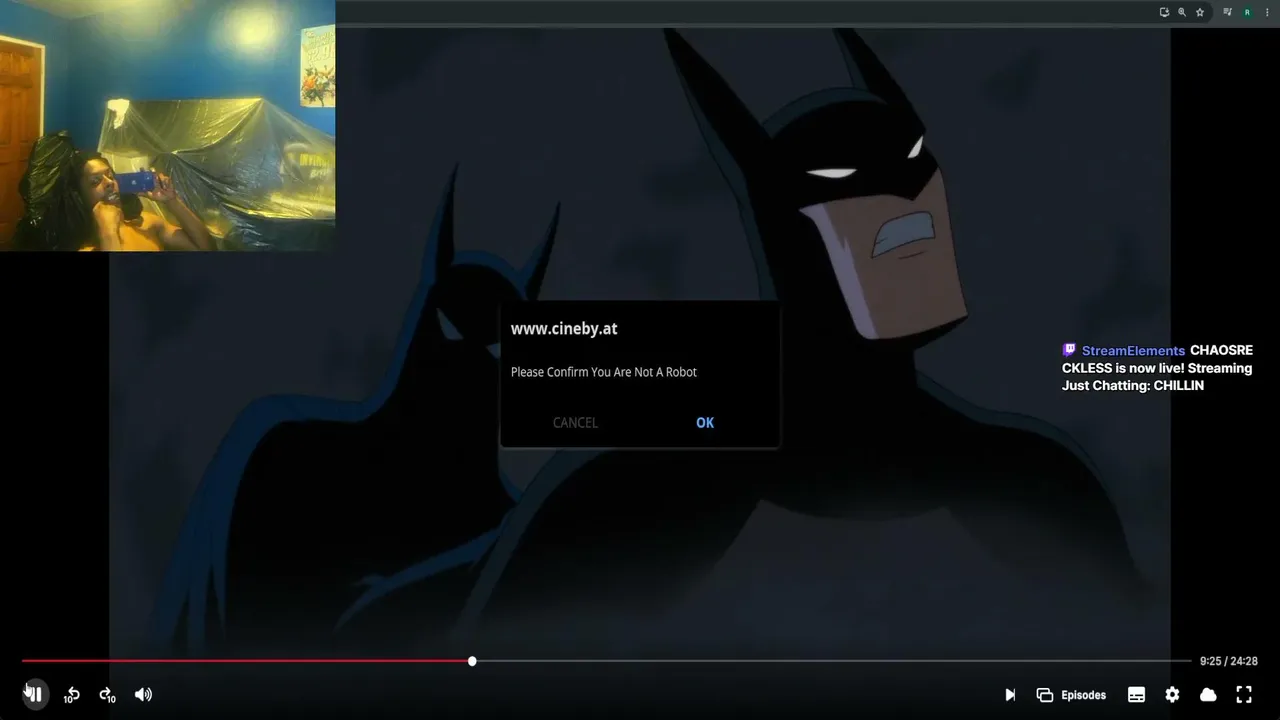This screenshot has height=720, width=1280.
Task: Open the browser three-dot menu
Action: coord(1267,12)
